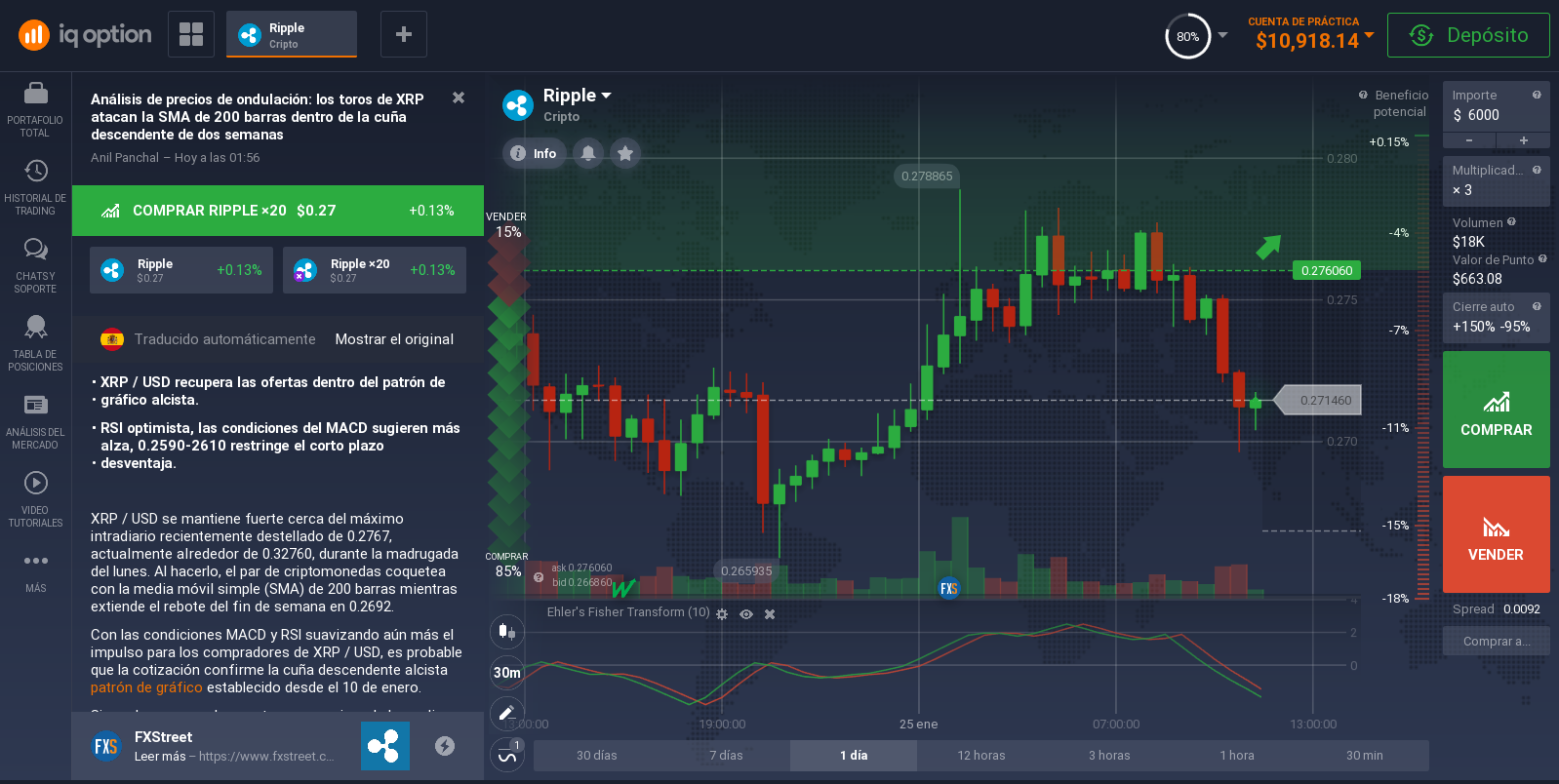Click Mostrar el original link

394,339
